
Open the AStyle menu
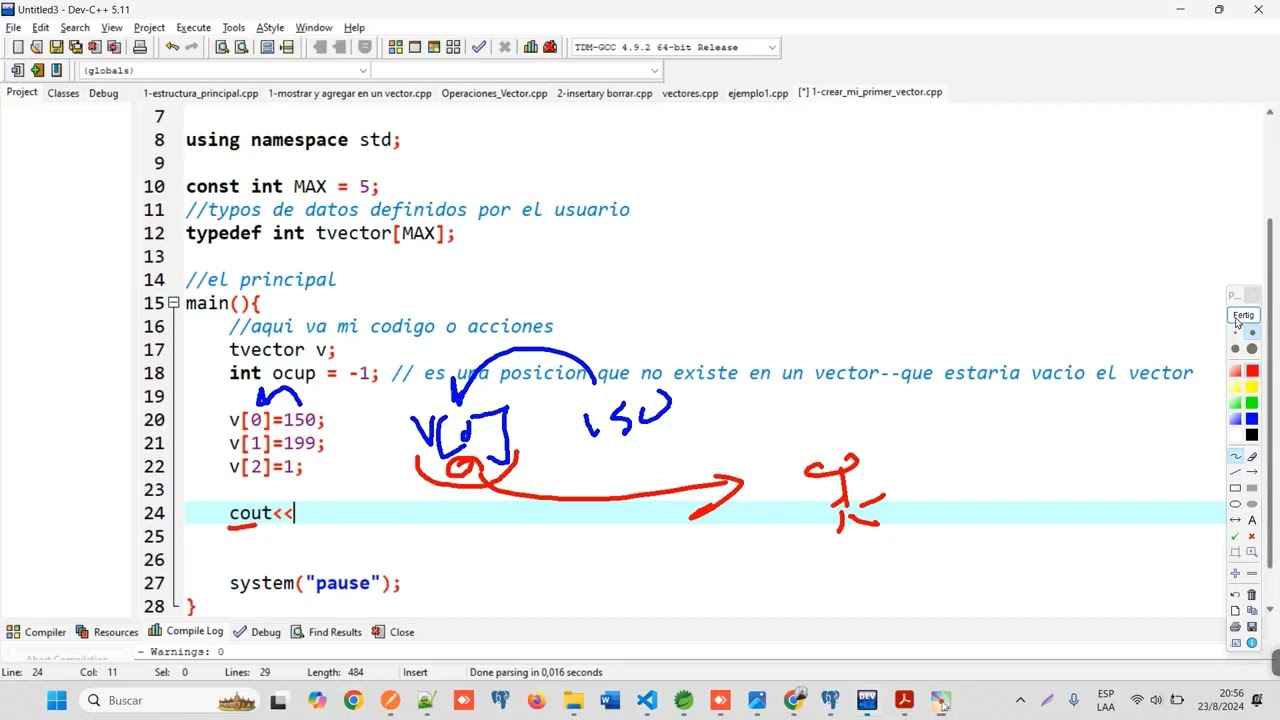click(x=270, y=27)
